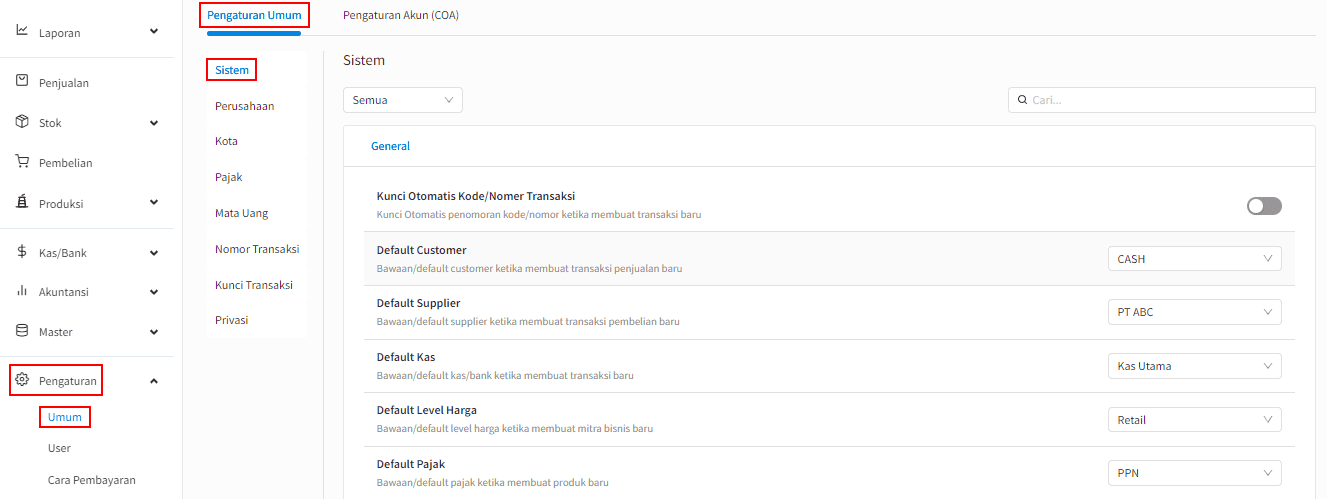Click the Master database icon

click(22, 330)
